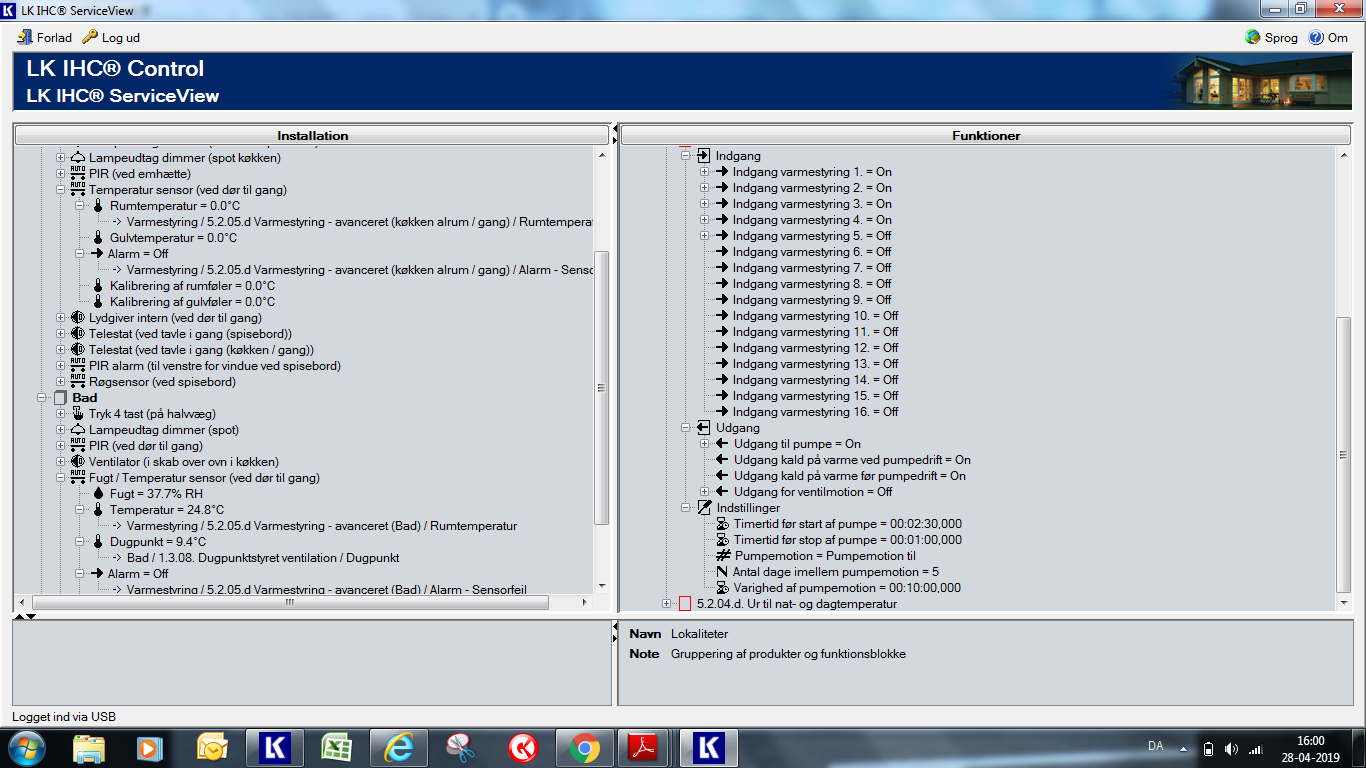Open the Windows Start menu

(x=26, y=747)
